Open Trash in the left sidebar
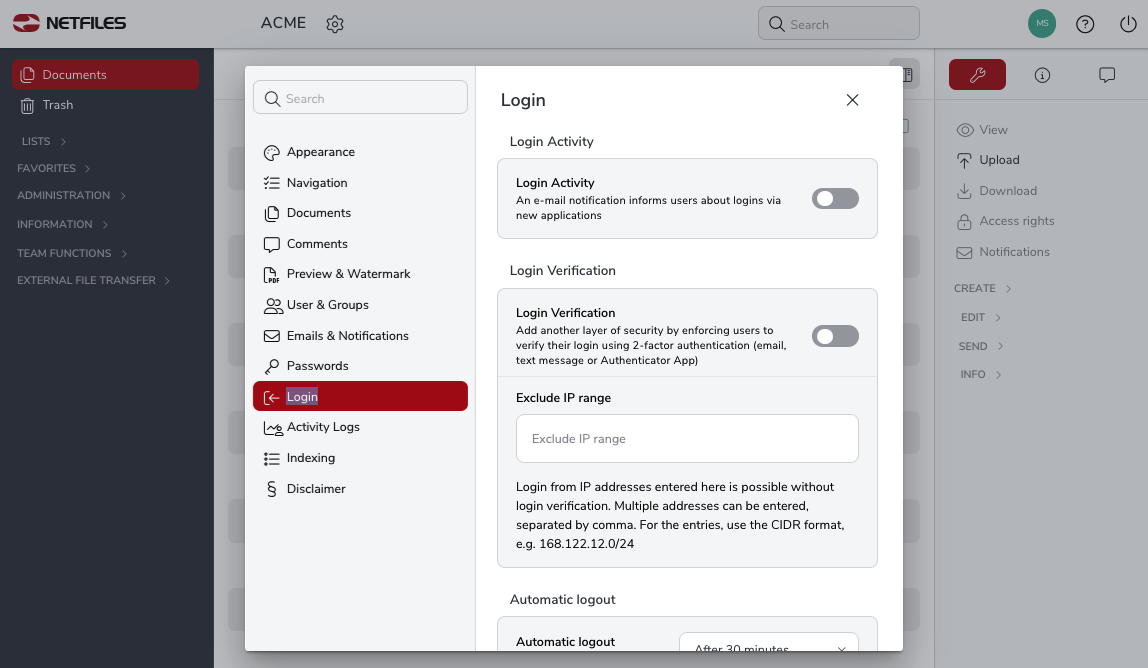The width and height of the screenshot is (1148, 668). tap(57, 105)
